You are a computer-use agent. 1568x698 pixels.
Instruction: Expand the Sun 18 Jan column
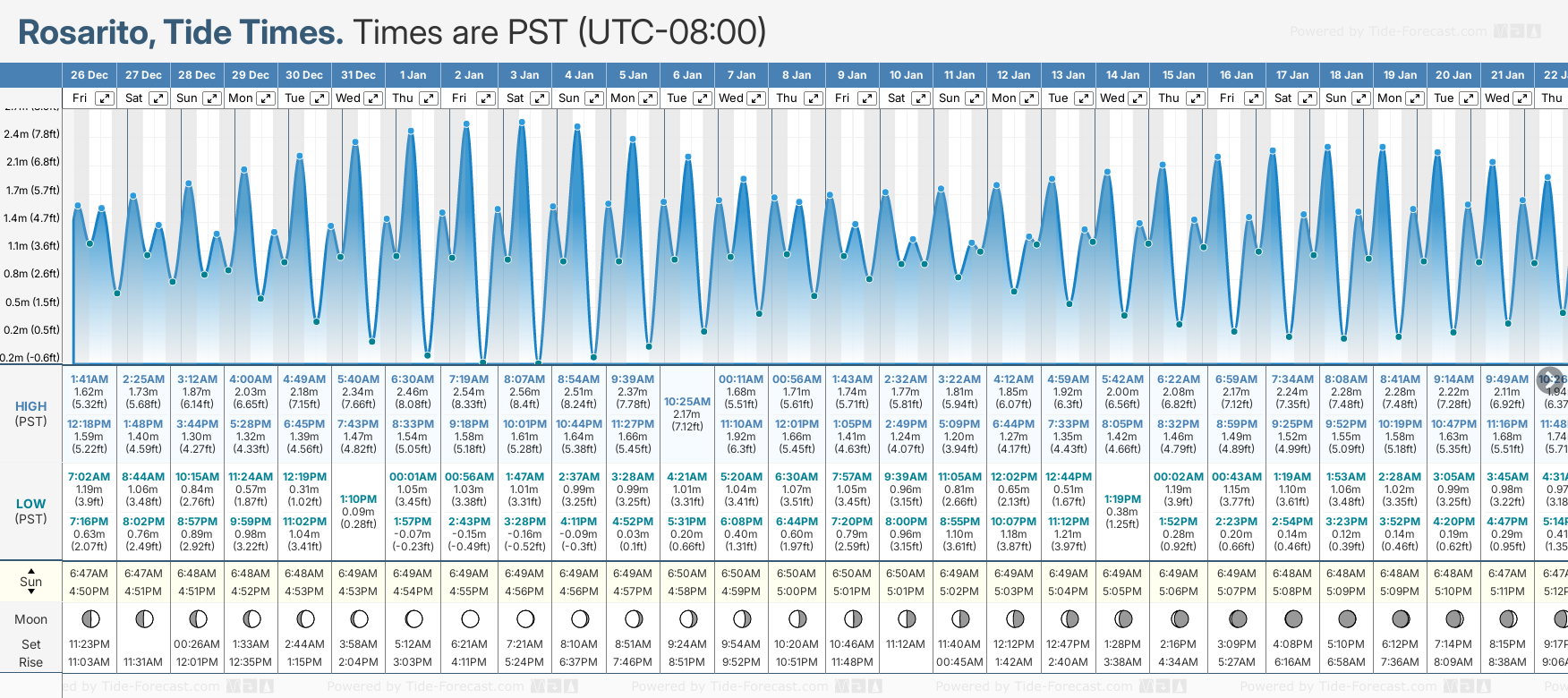1359,98
